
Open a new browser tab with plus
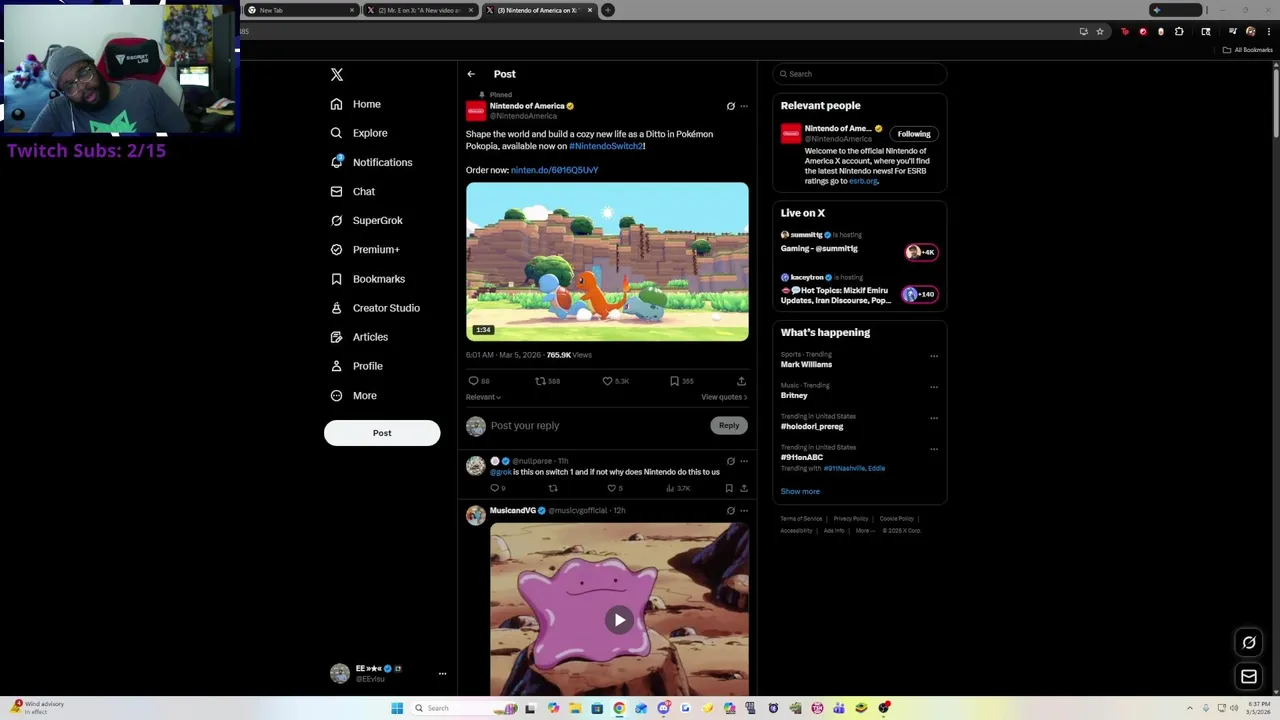(x=607, y=10)
